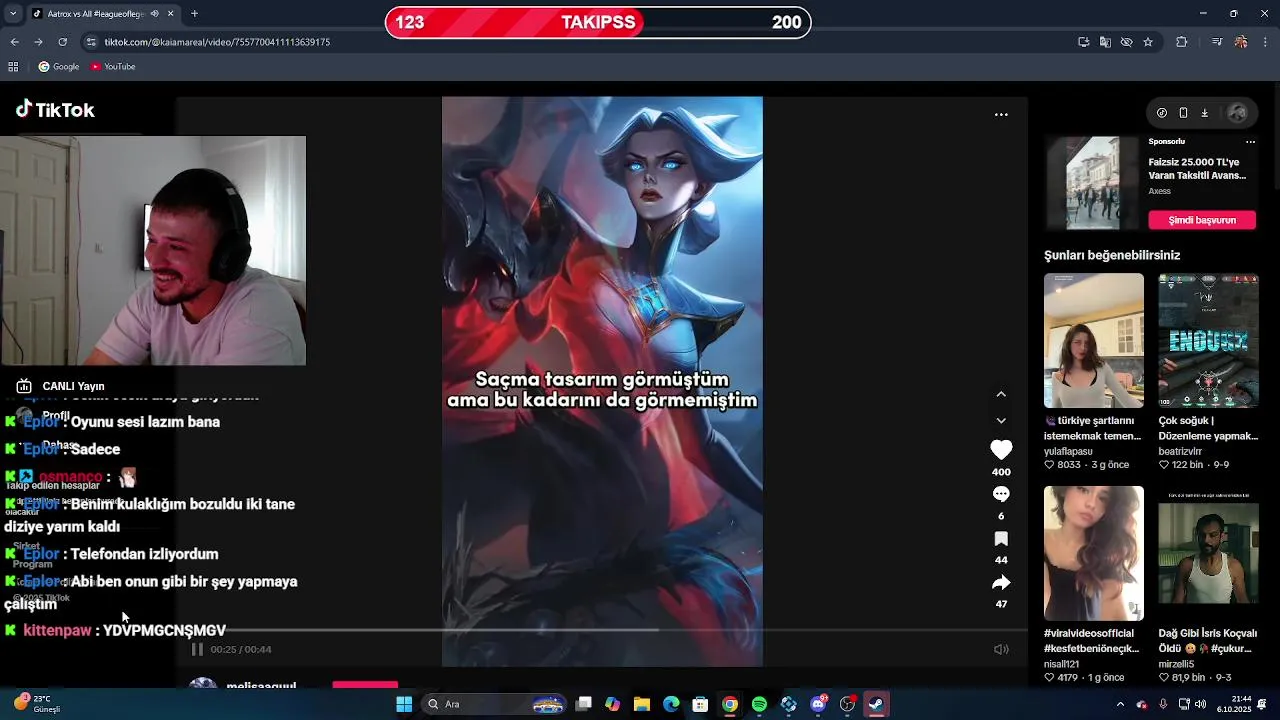Open Spotify from the taskbar
This screenshot has width=1280, height=720.
(x=759, y=704)
